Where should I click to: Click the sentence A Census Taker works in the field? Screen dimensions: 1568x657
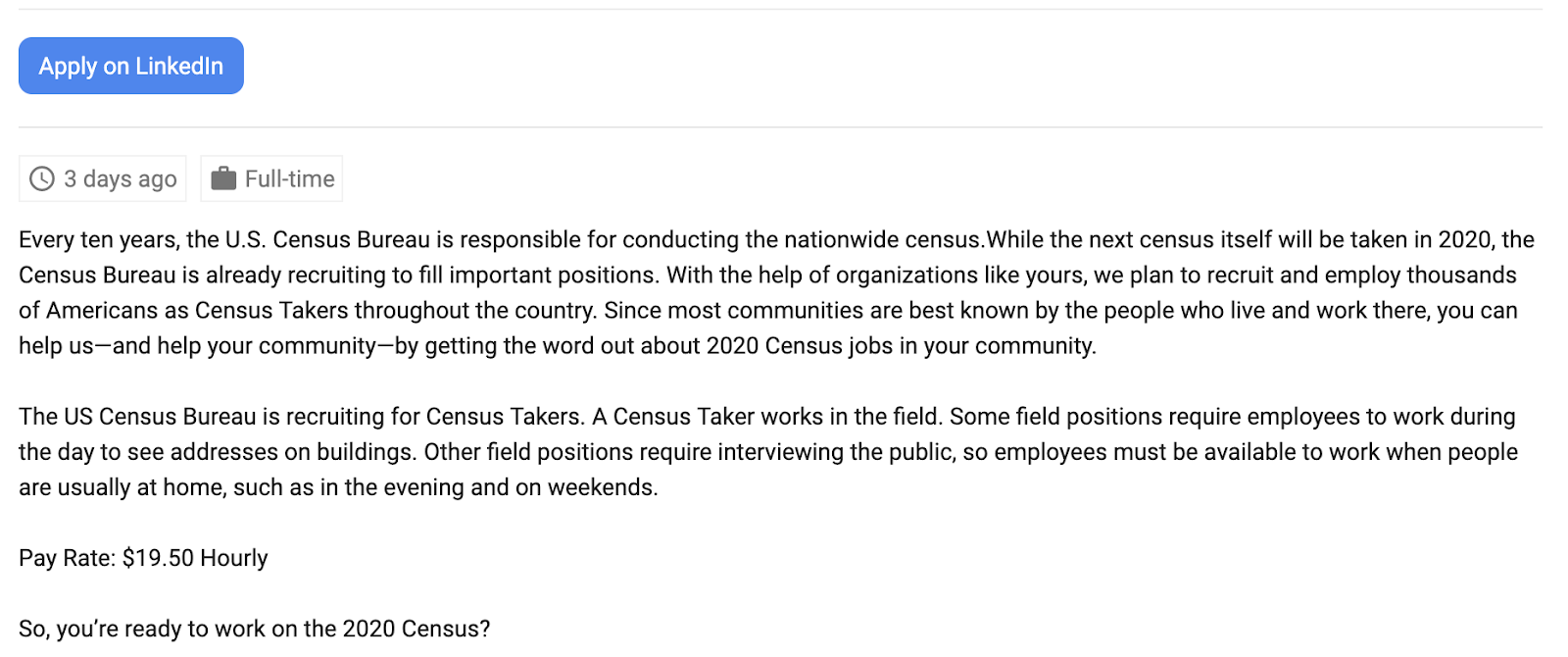pos(767,416)
